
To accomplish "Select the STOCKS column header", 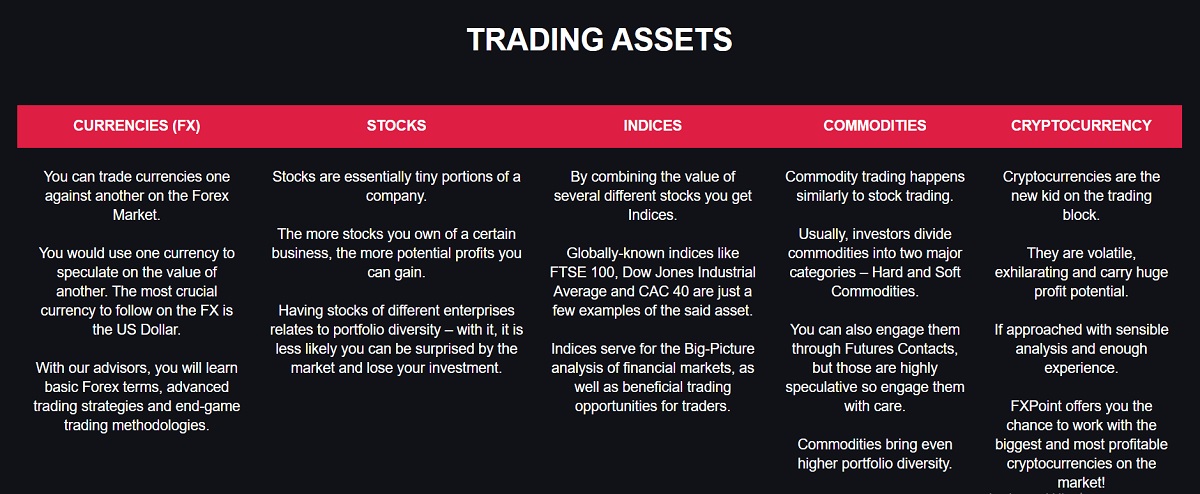I will click(x=397, y=126).
